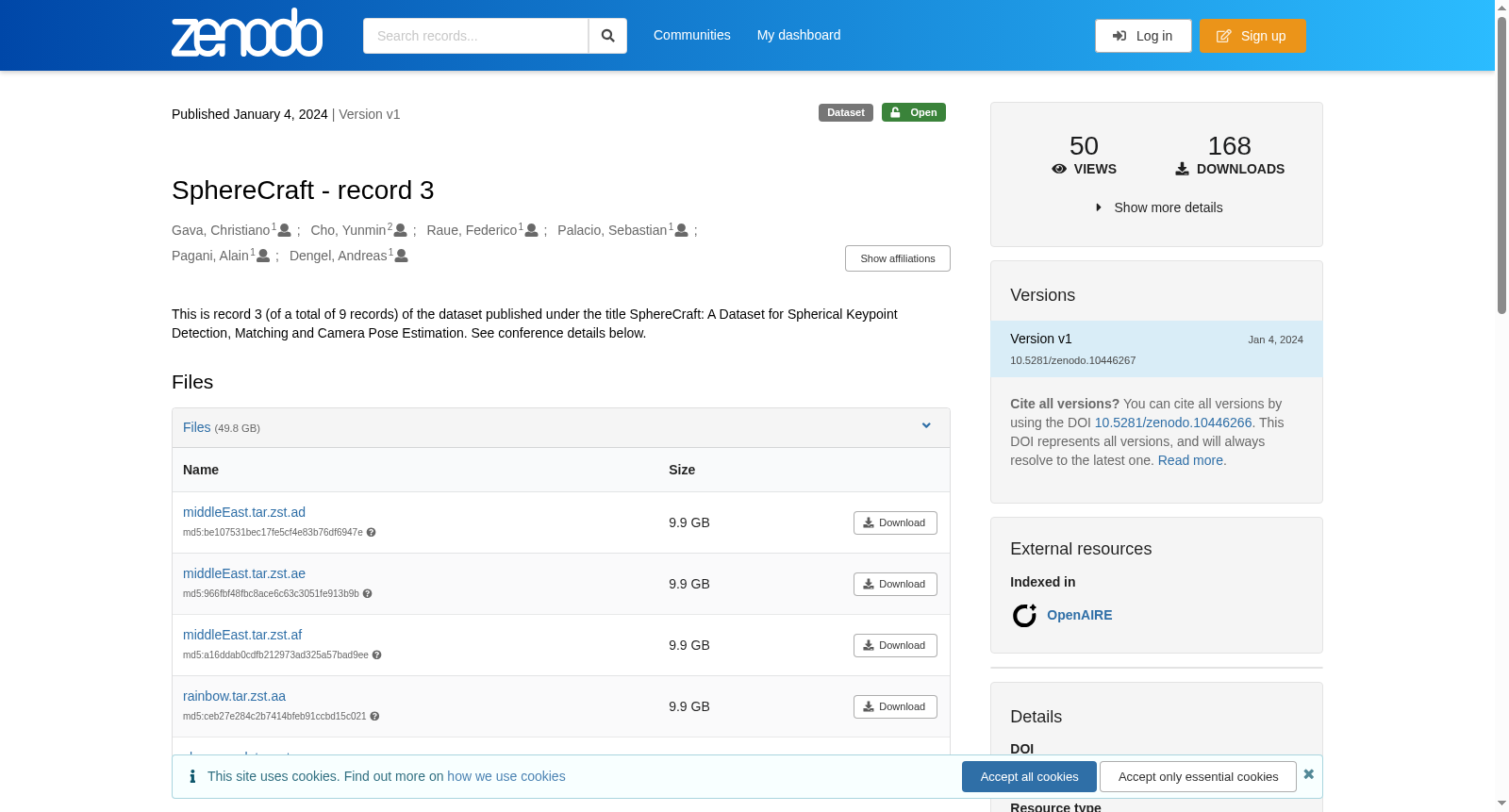Image resolution: width=1509 pixels, height=812 pixels.
Task: Open profile icon next to Raue, Federico
Action: pos(531,230)
